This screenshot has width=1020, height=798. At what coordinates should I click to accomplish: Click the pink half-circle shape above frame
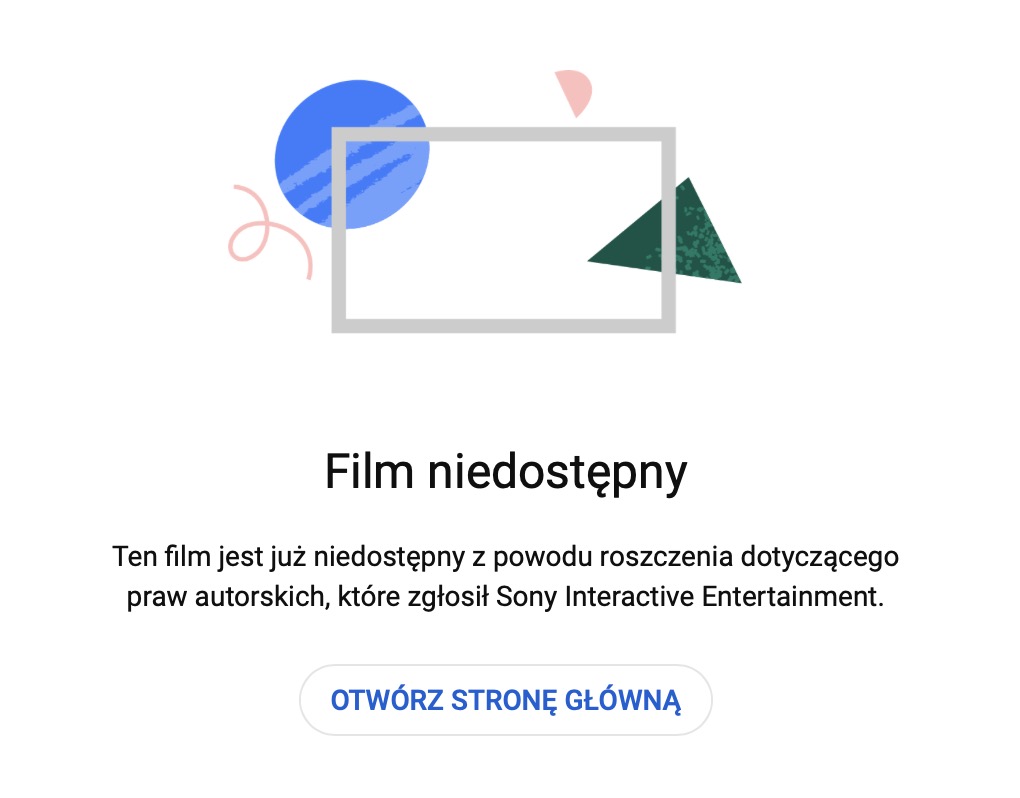coord(574,92)
